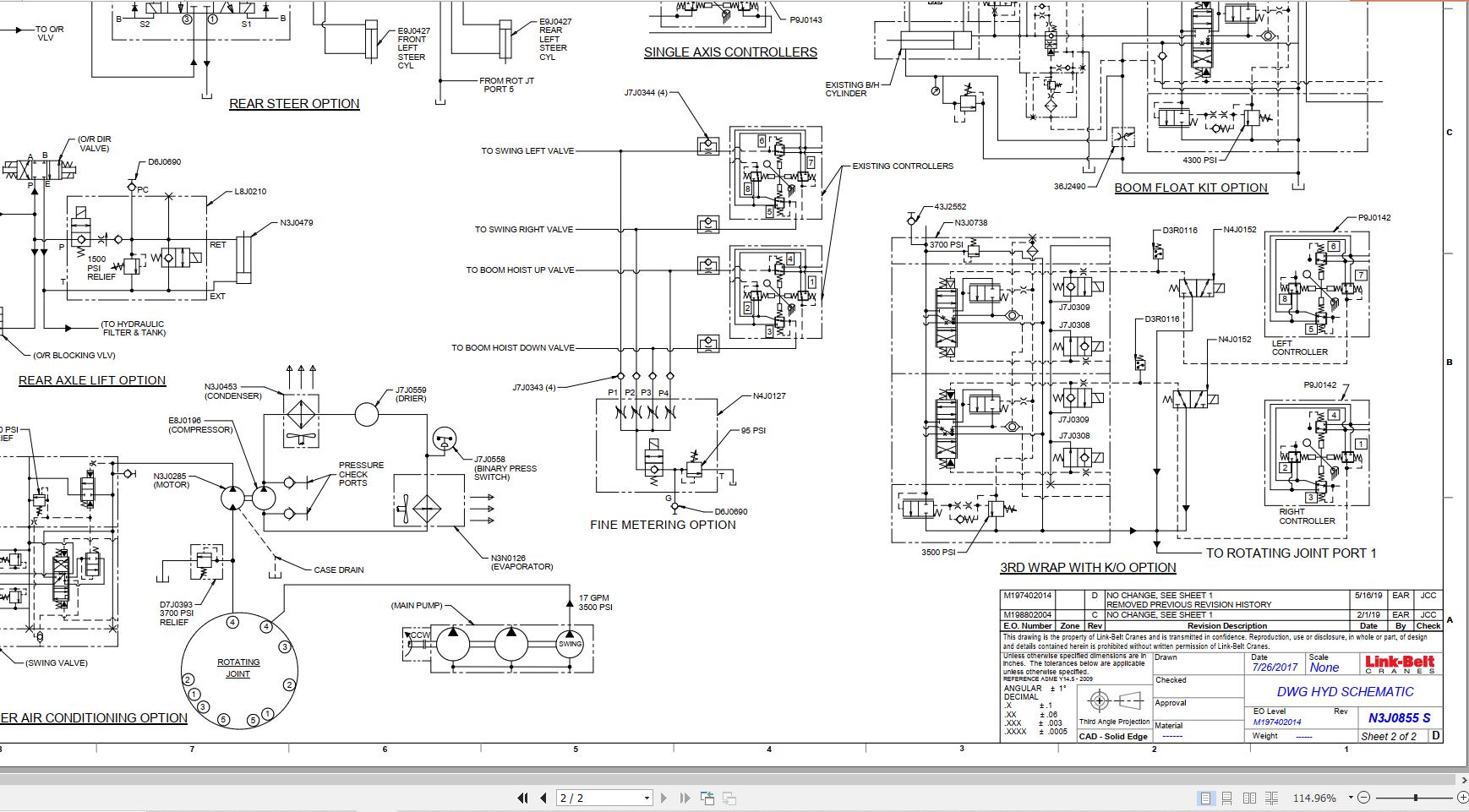
Task: Click the 114.96% zoom percentage text
Action: pyautogui.click(x=1314, y=798)
